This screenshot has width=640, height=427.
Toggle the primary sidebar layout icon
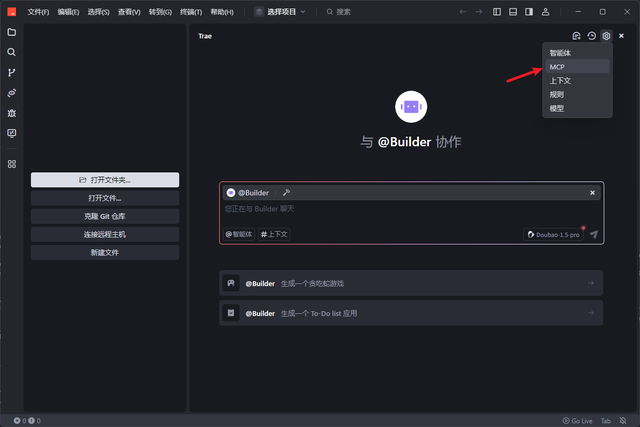coord(497,12)
